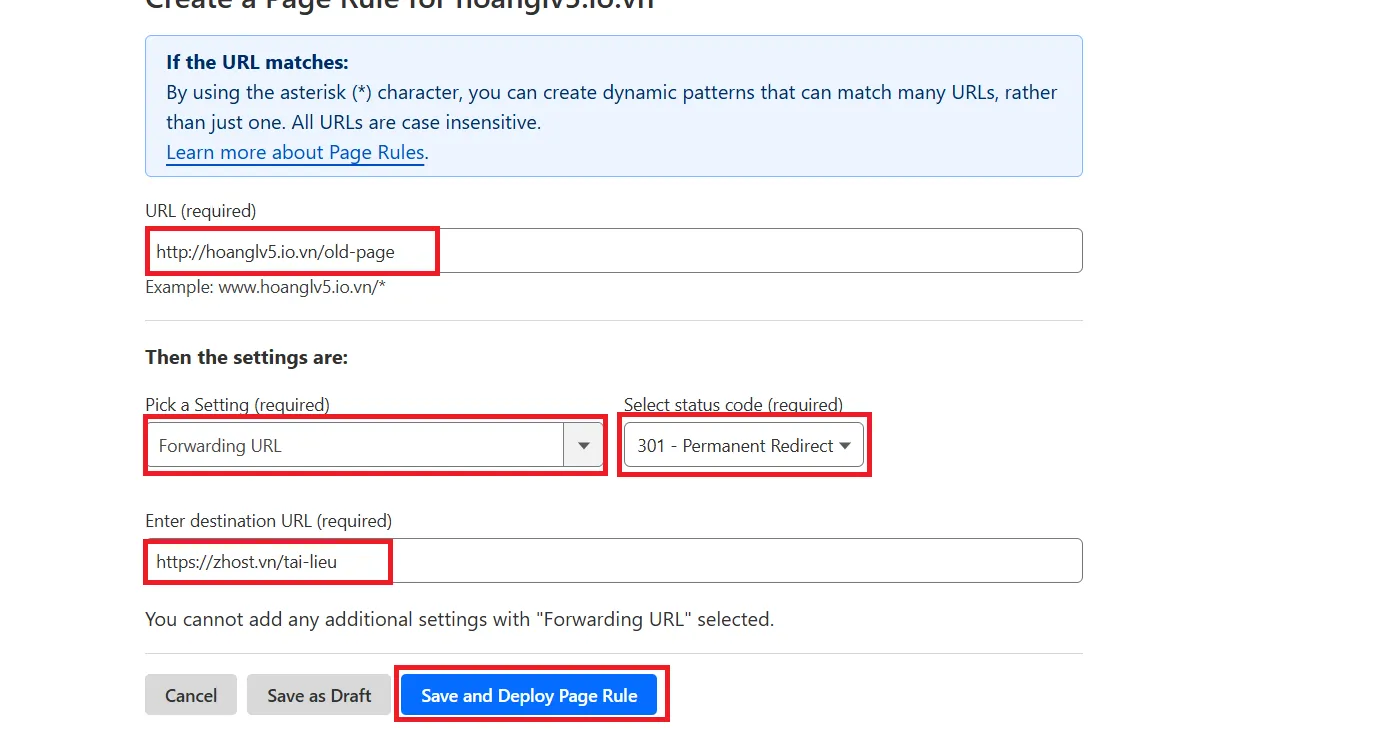
Task: Focus the destination URL input field
Action: pyautogui.click(x=612, y=561)
